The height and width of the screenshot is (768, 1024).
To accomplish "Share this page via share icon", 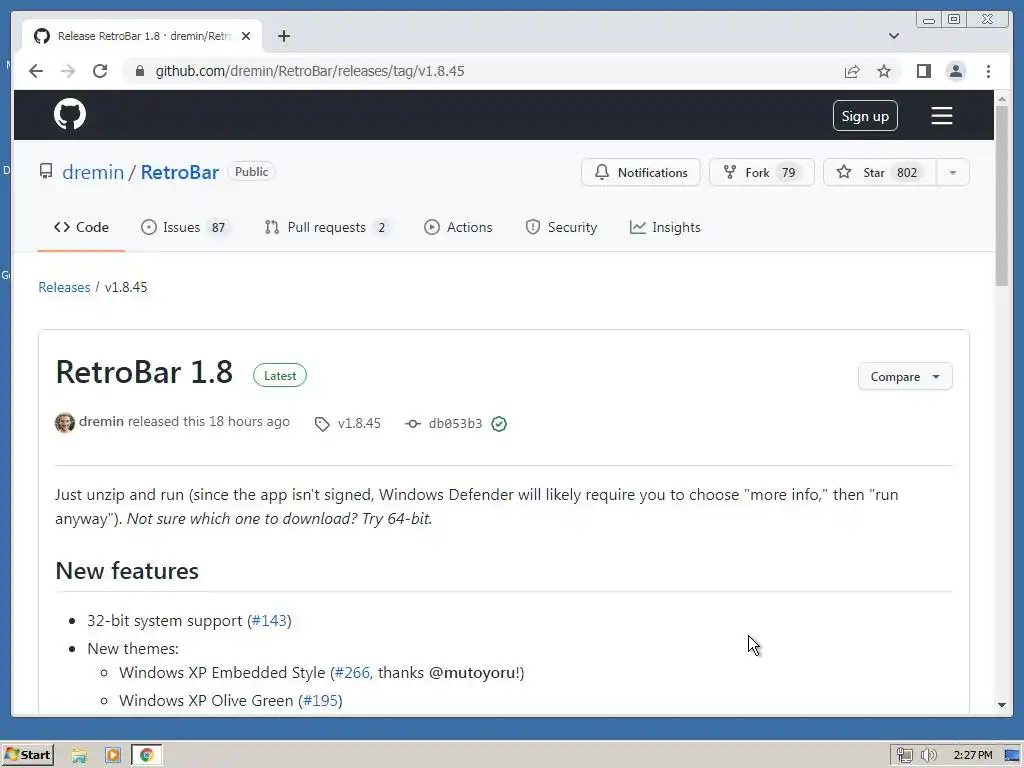I will coord(852,71).
